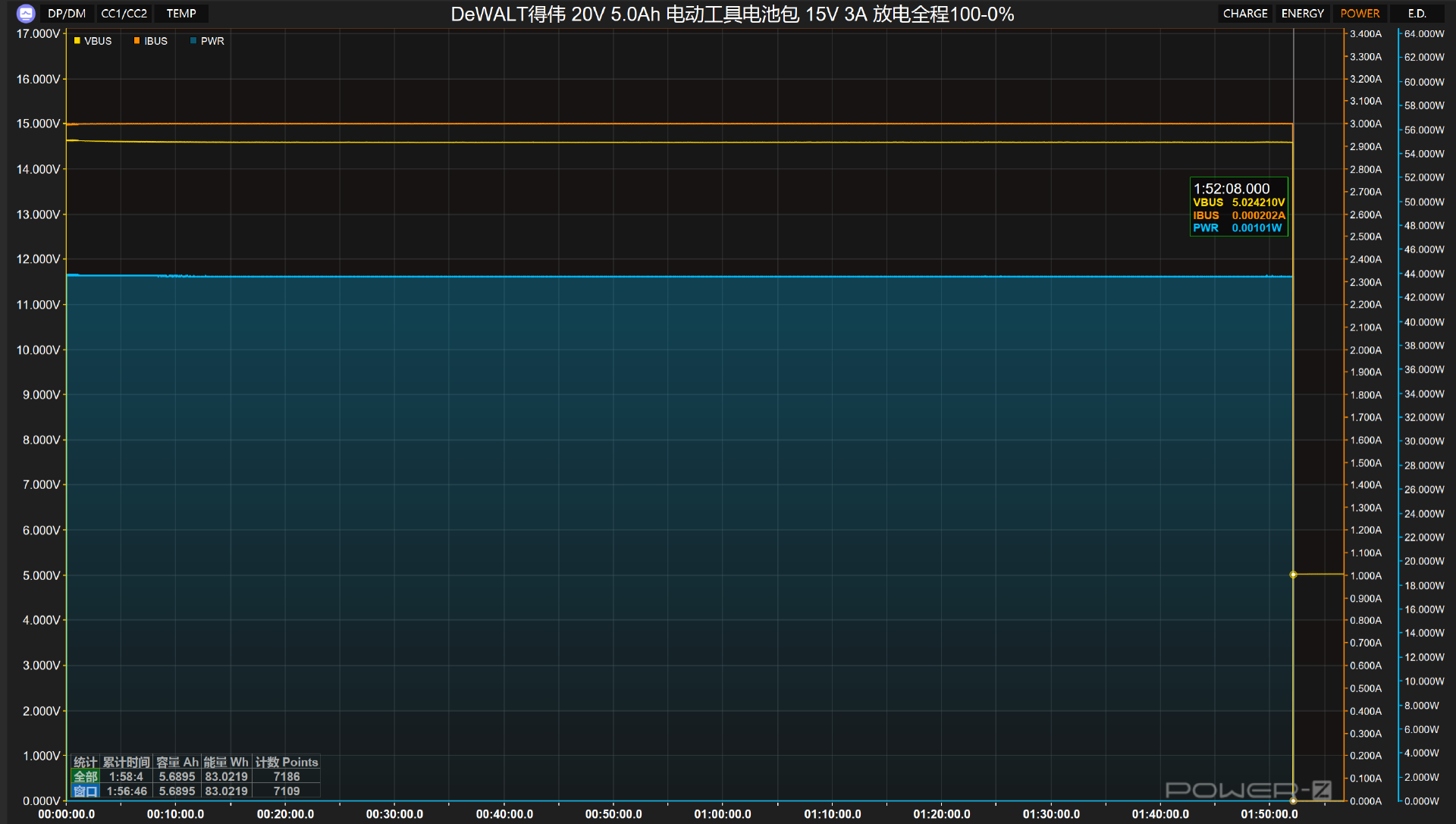The image size is (1456, 824).
Task: Click the tooltip IBUS value 0.000202A
Action: 1258,215
